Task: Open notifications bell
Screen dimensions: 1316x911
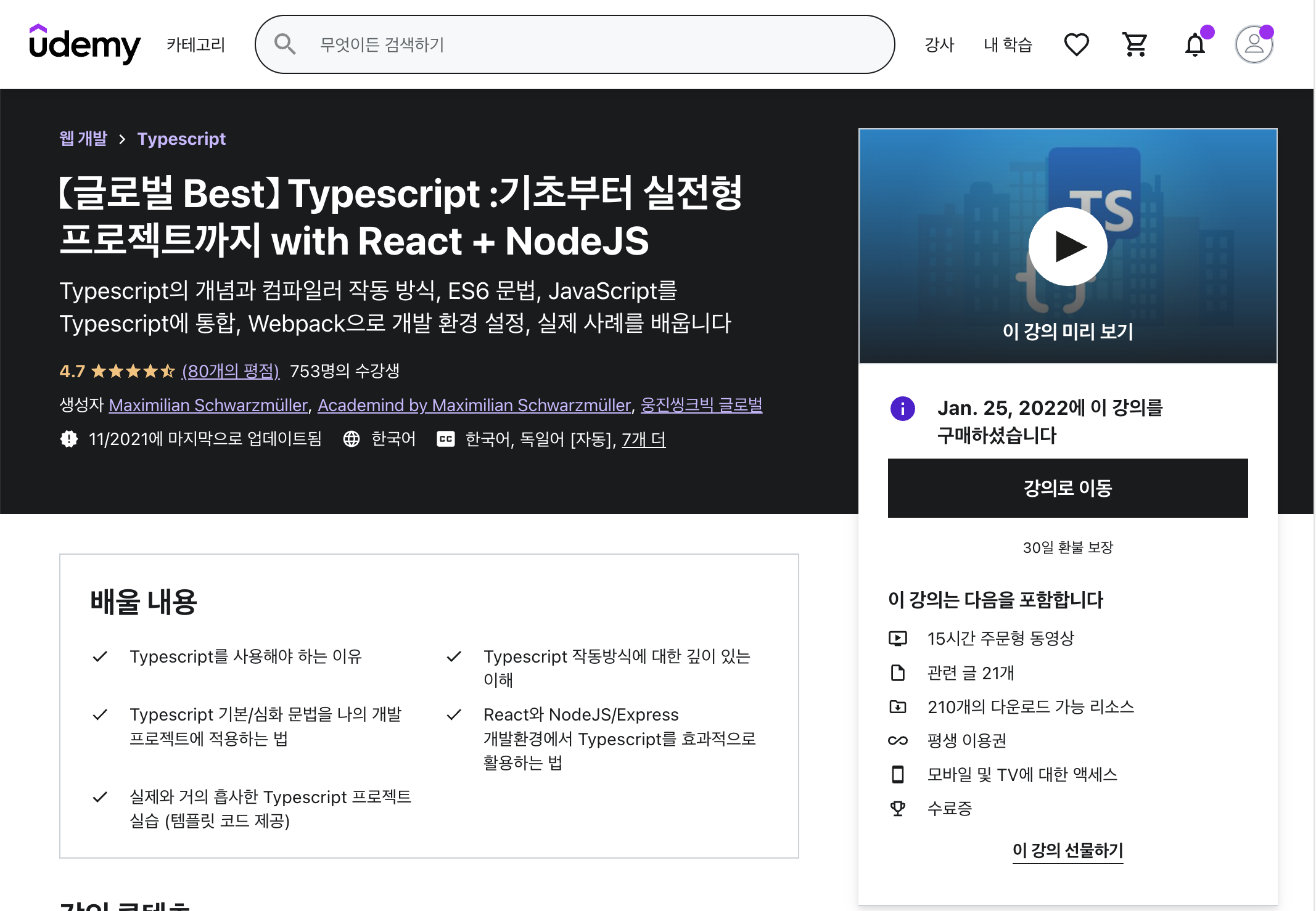Action: (x=1195, y=45)
